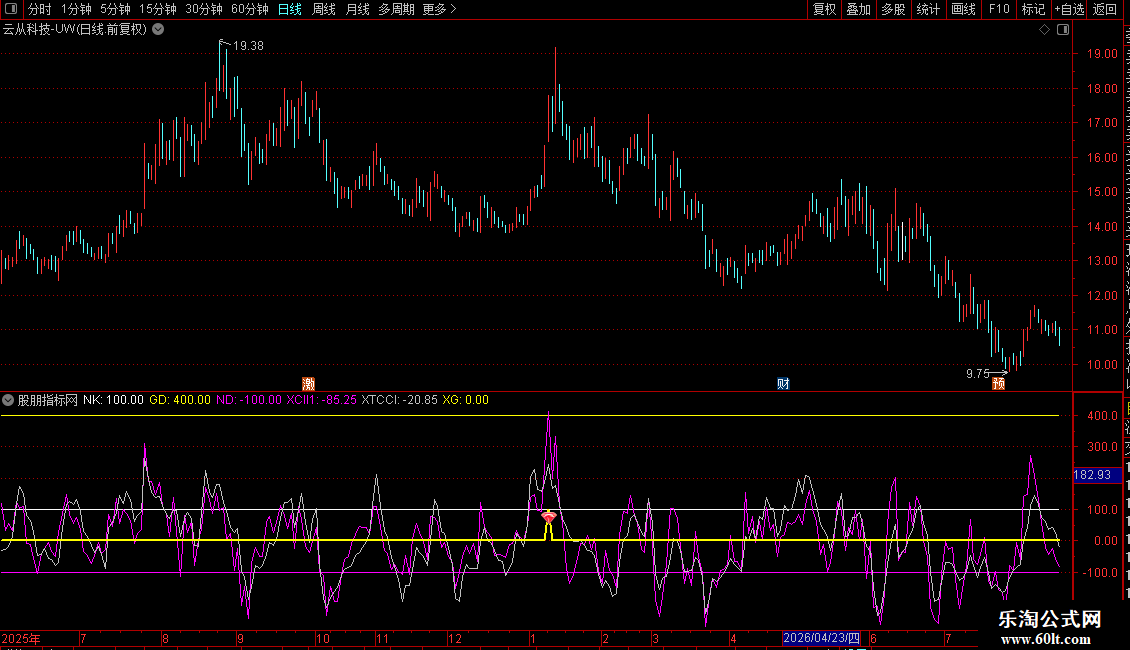Select the 日线 daily chart tab

(x=290, y=9)
